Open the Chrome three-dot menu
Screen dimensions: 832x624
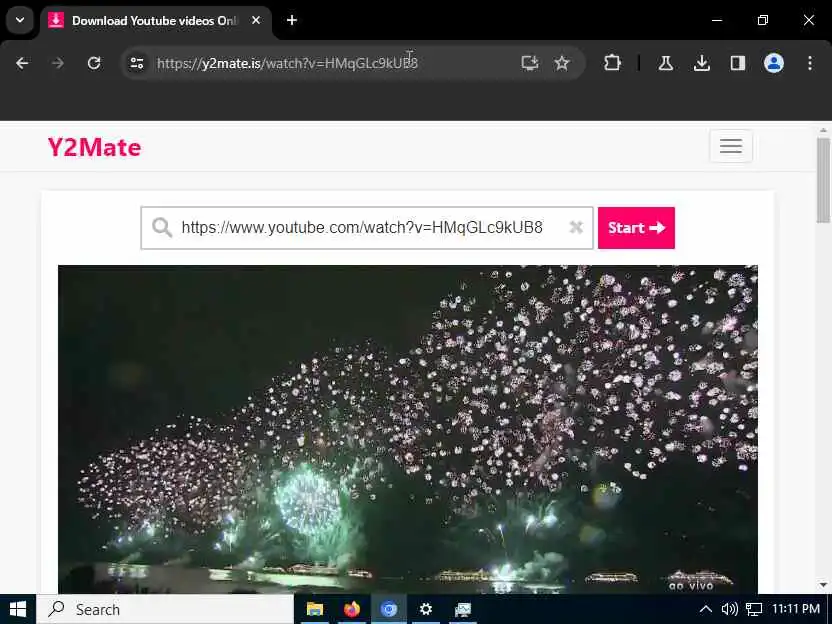click(x=810, y=64)
